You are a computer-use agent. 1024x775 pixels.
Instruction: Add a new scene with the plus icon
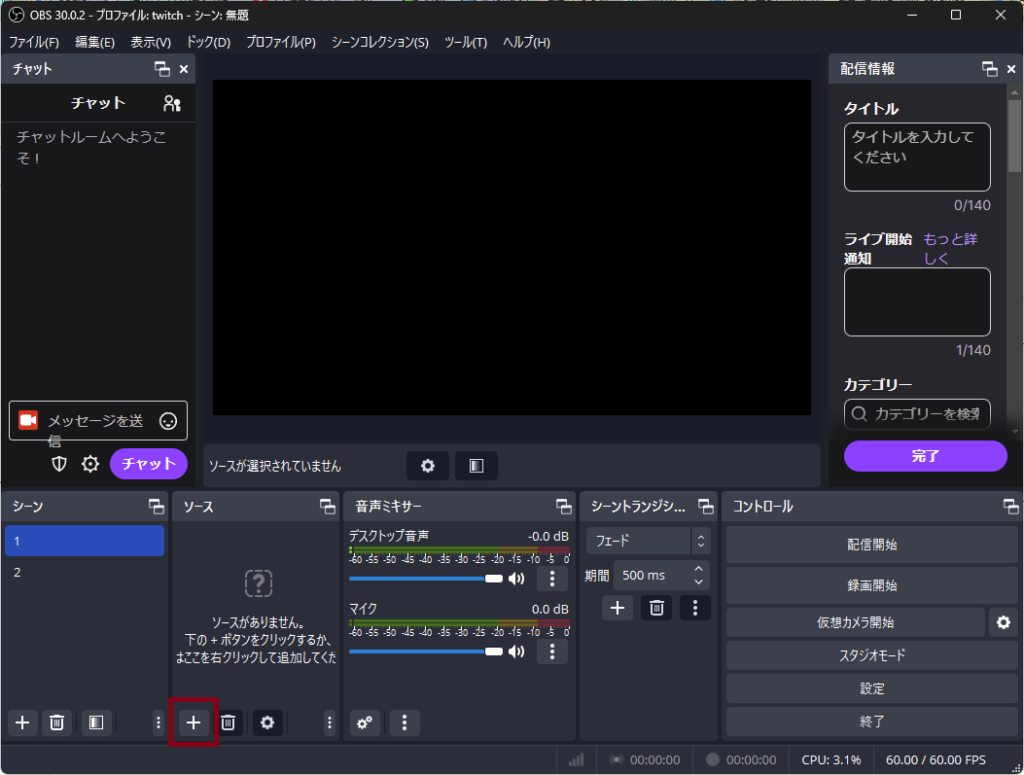(22, 722)
